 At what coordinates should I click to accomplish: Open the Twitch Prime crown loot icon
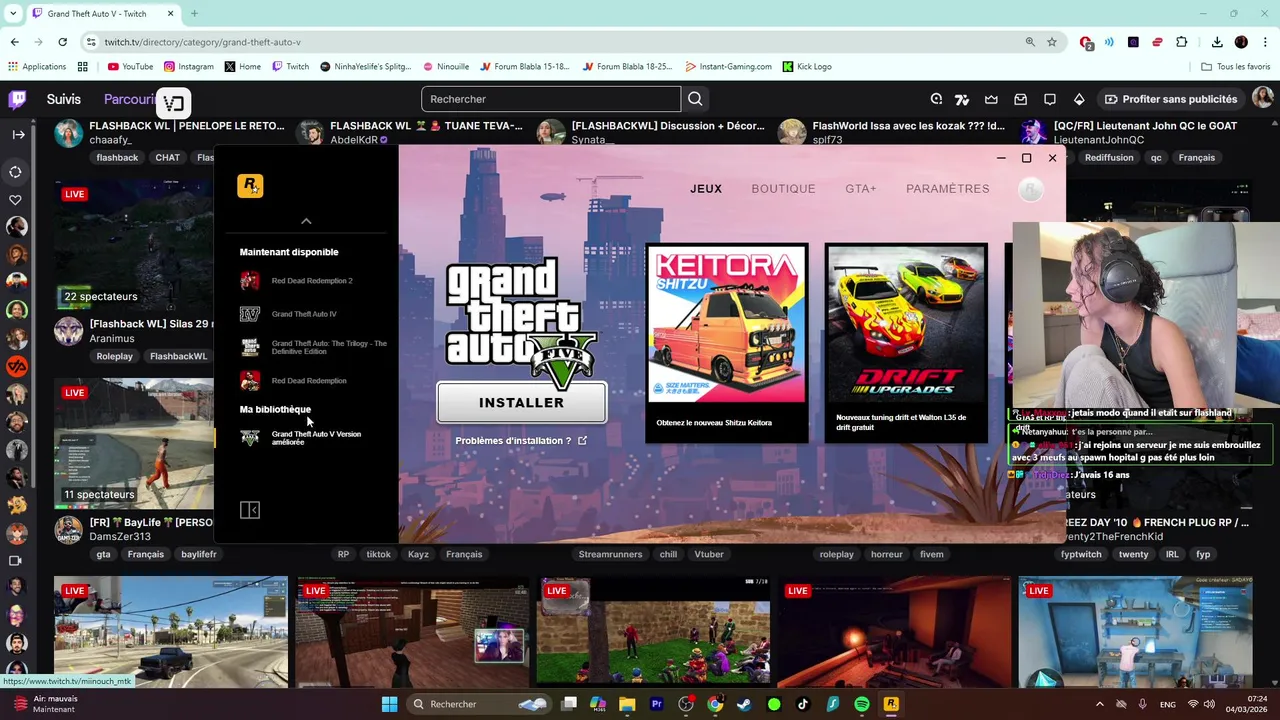[991, 99]
